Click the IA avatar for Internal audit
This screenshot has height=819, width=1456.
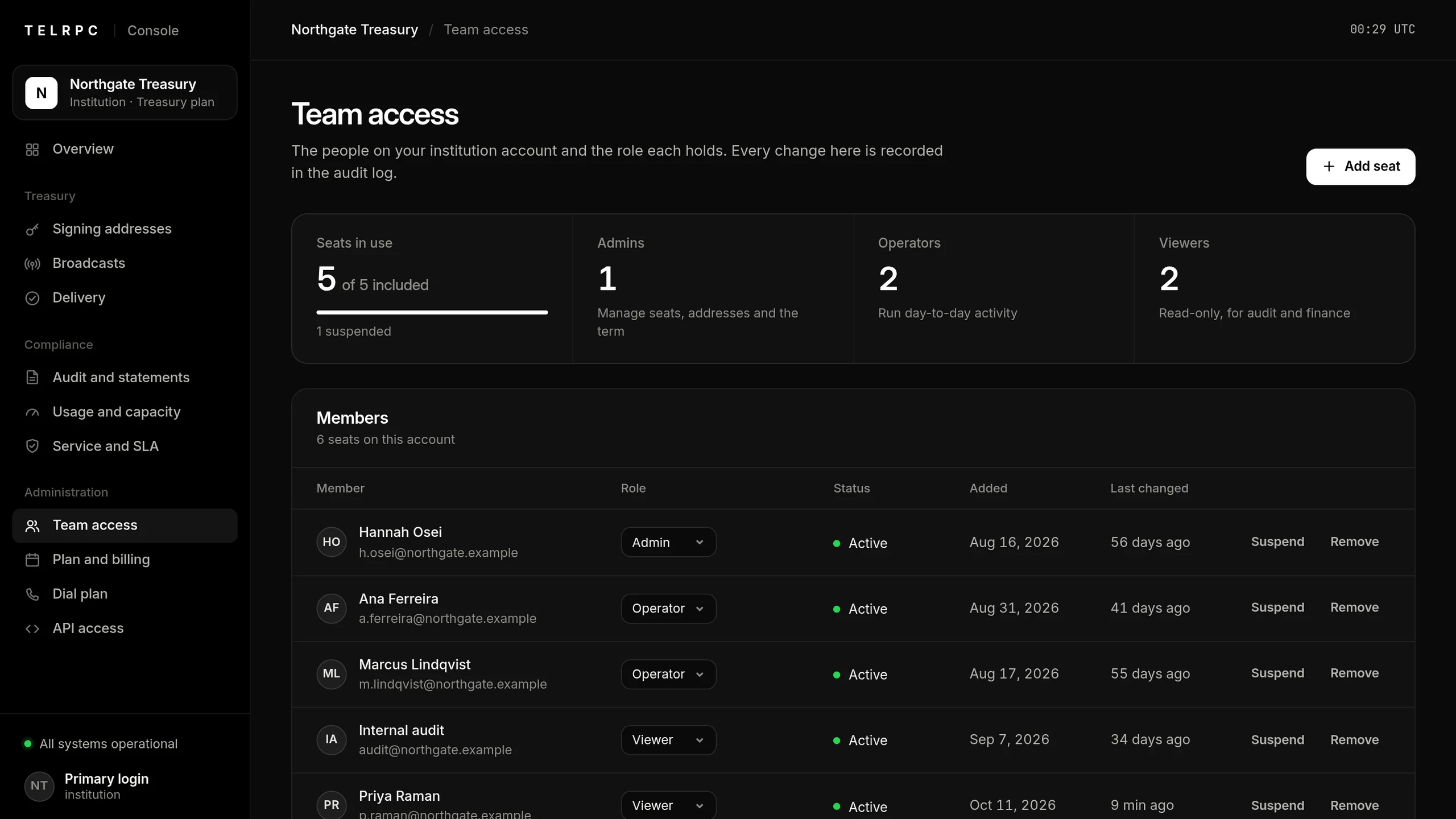coord(332,739)
